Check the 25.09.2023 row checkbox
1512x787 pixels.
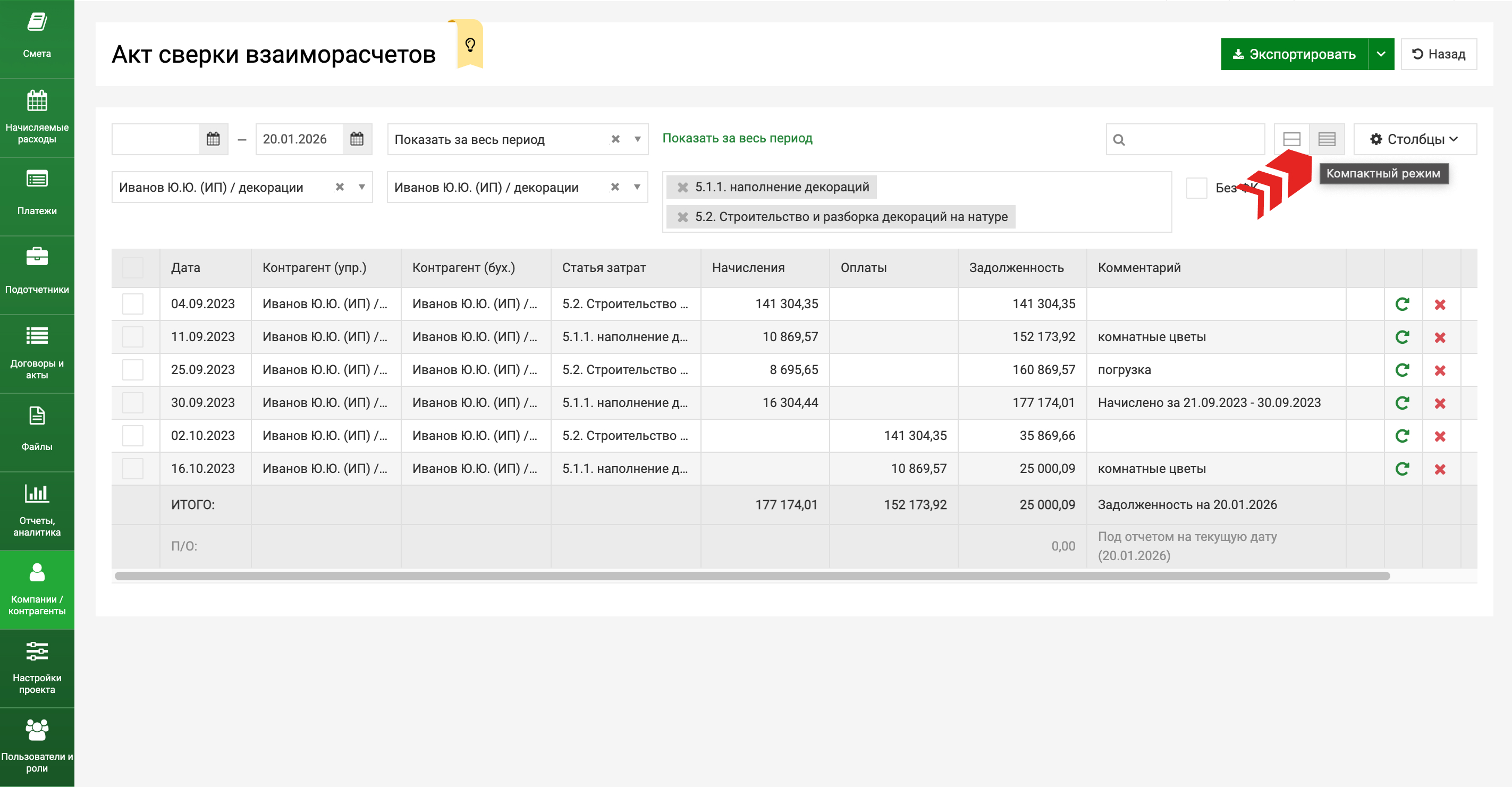pos(133,370)
